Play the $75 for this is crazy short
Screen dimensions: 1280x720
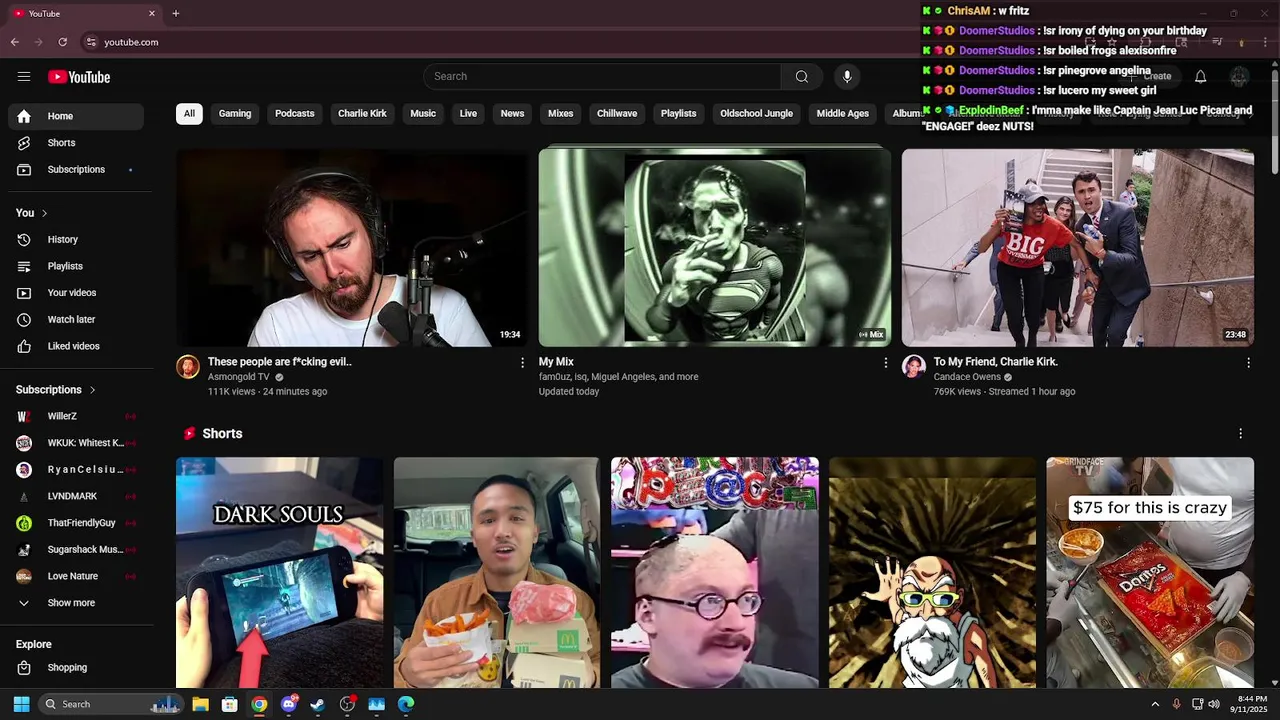(x=1150, y=573)
